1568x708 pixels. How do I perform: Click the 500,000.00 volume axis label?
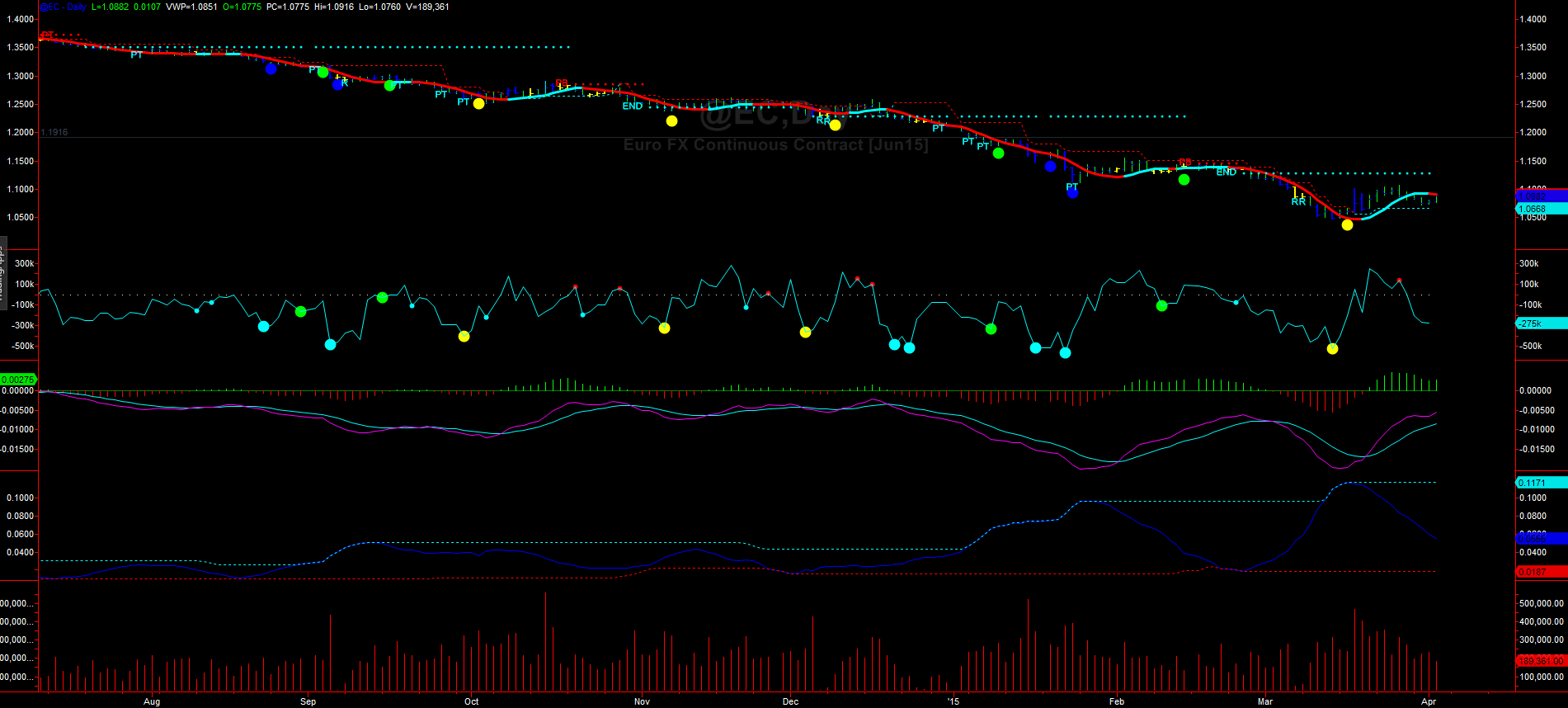click(x=1541, y=603)
